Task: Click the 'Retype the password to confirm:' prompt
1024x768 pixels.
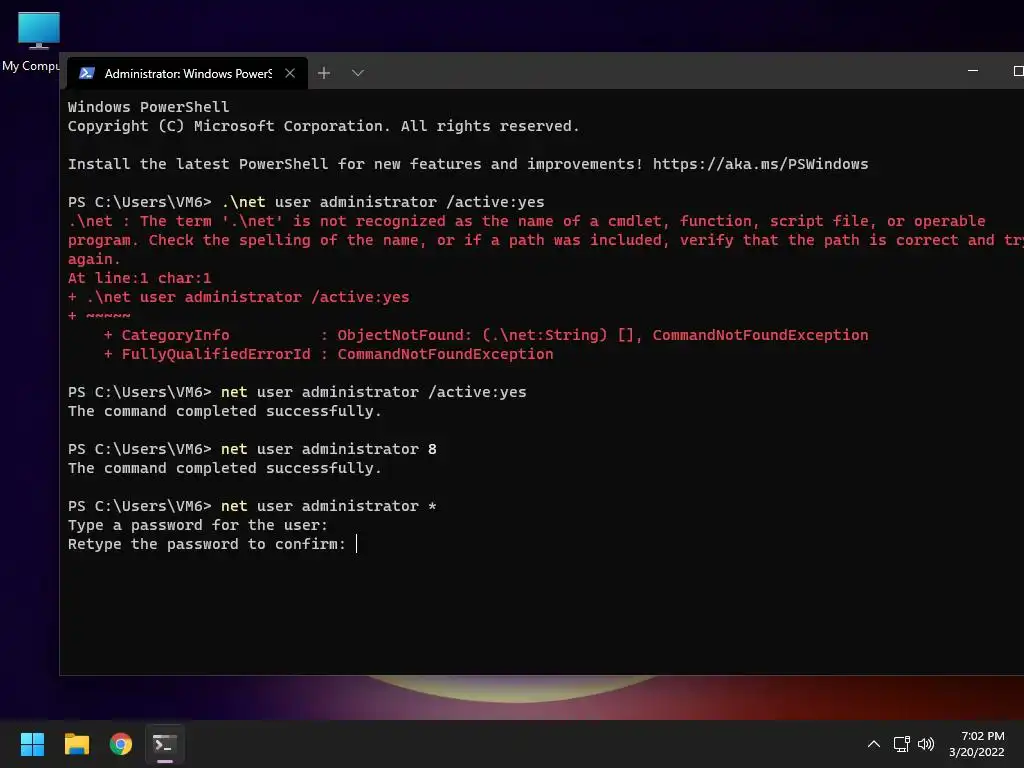Action: (206, 544)
